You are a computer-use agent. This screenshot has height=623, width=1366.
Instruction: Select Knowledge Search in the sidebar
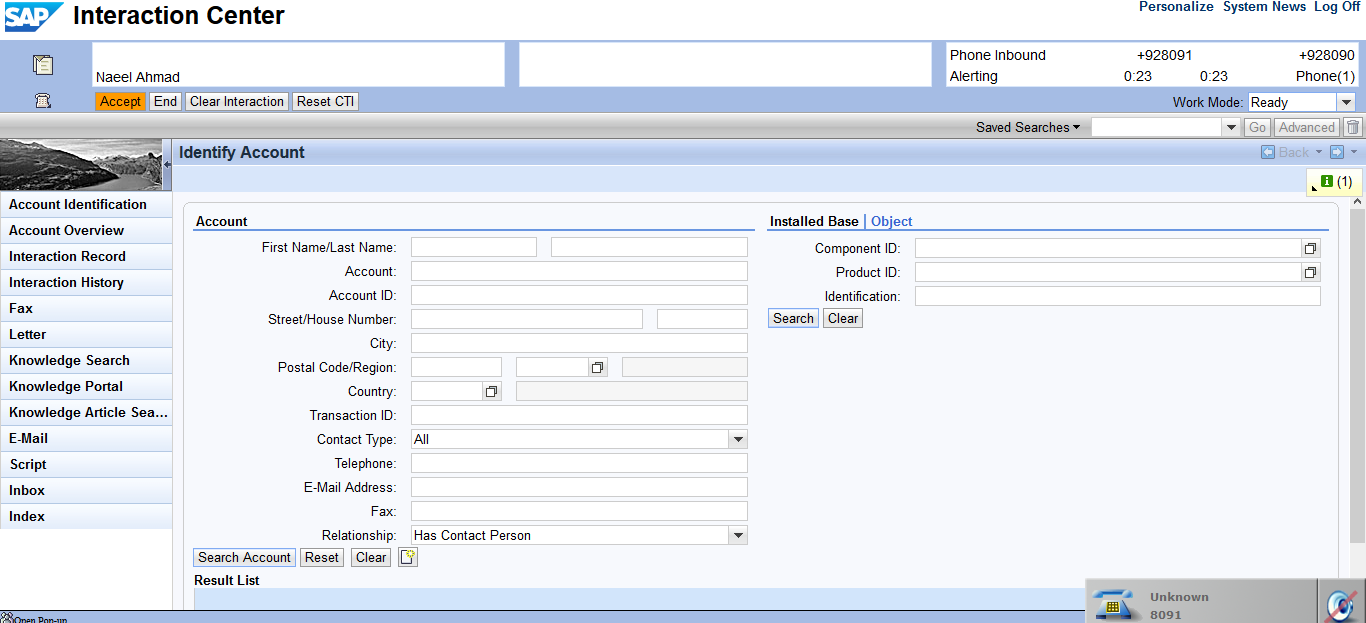[69, 360]
